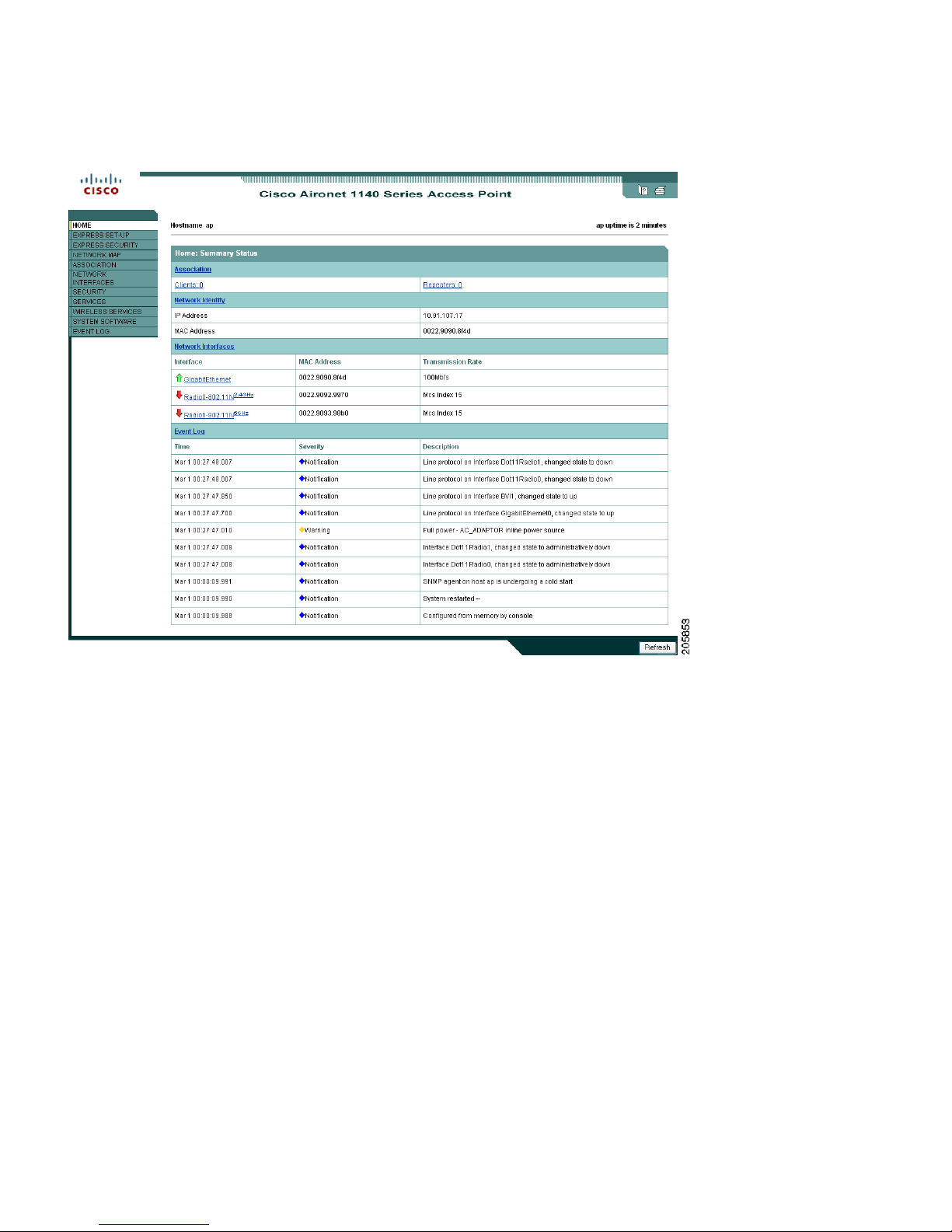Open the Association section link

193,270
